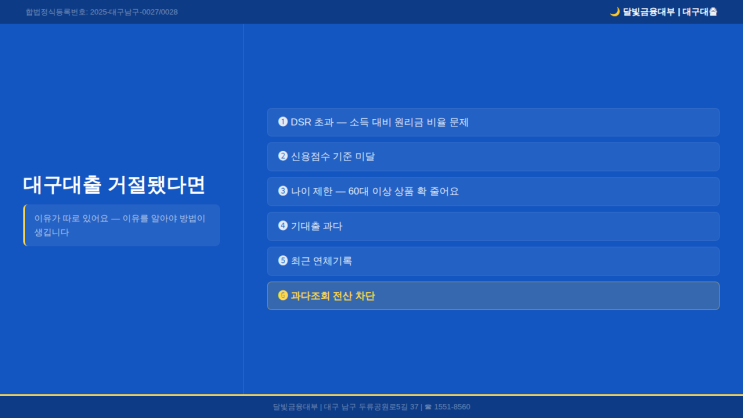The image size is (743, 418).
Task: Click the phone number 1551-8560
Action: click(452, 407)
